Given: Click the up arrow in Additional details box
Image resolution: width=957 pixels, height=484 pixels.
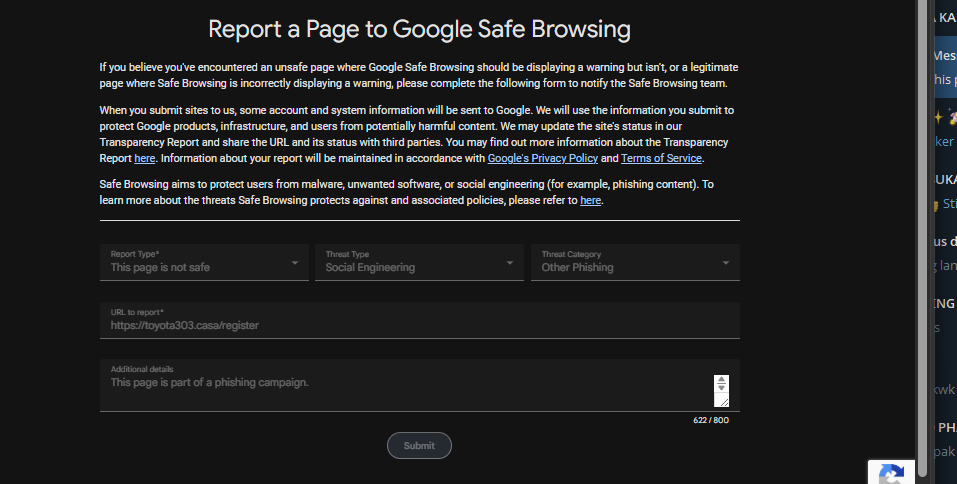Looking at the screenshot, I should click(721, 380).
